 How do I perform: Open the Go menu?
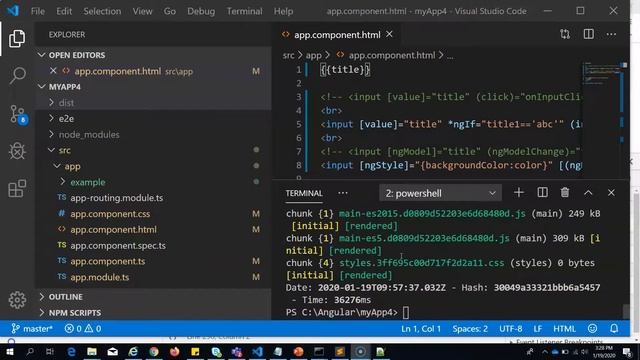(x=169, y=11)
